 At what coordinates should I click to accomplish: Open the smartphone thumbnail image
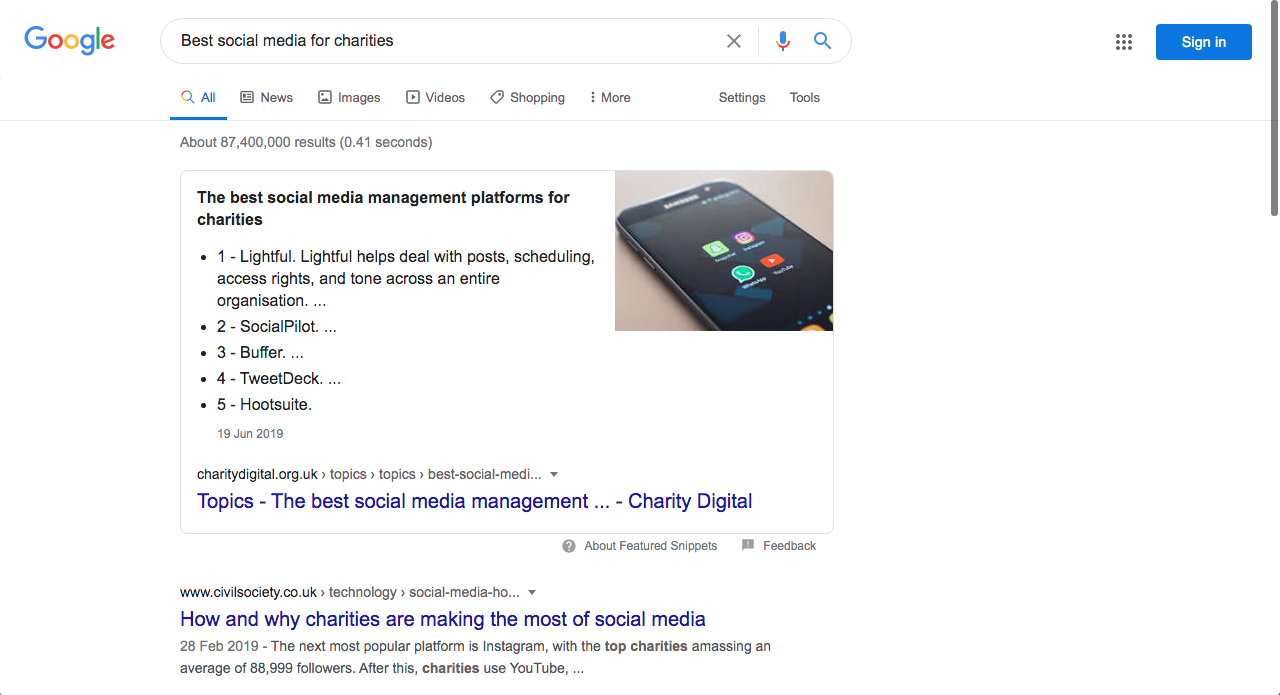[724, 251]
